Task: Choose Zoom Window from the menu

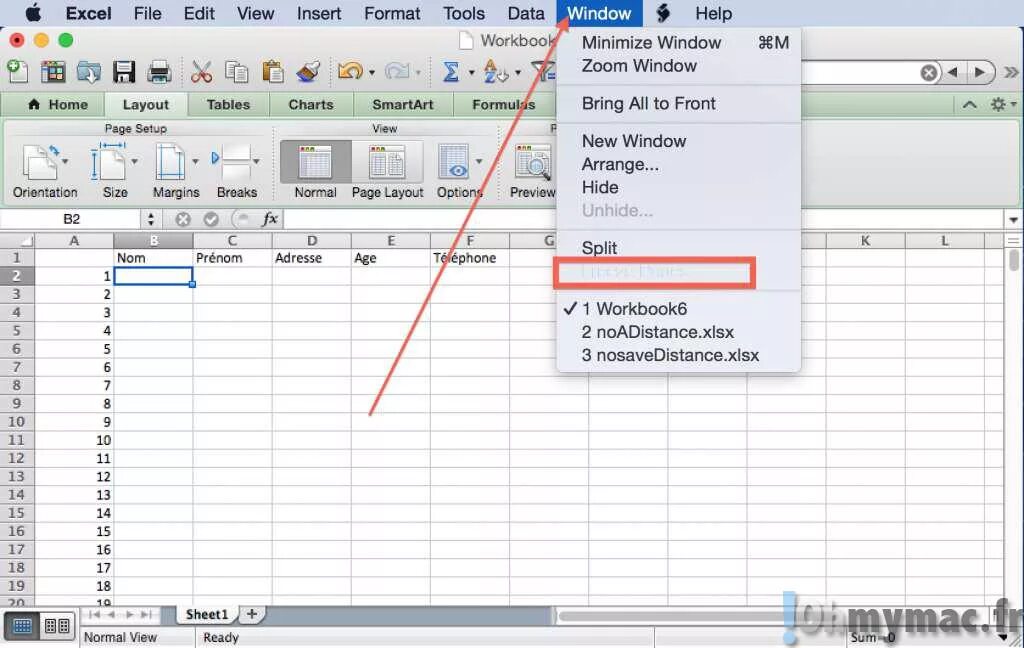Action: click(678, 66)
